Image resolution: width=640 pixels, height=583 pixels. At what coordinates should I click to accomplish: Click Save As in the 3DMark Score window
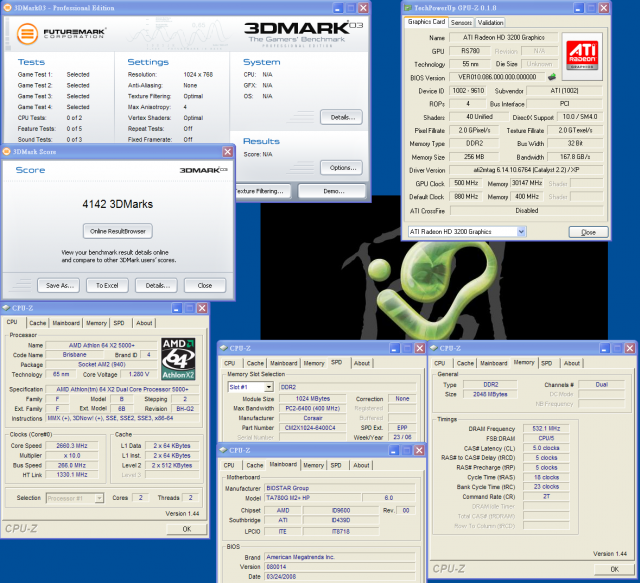point(59,285)
